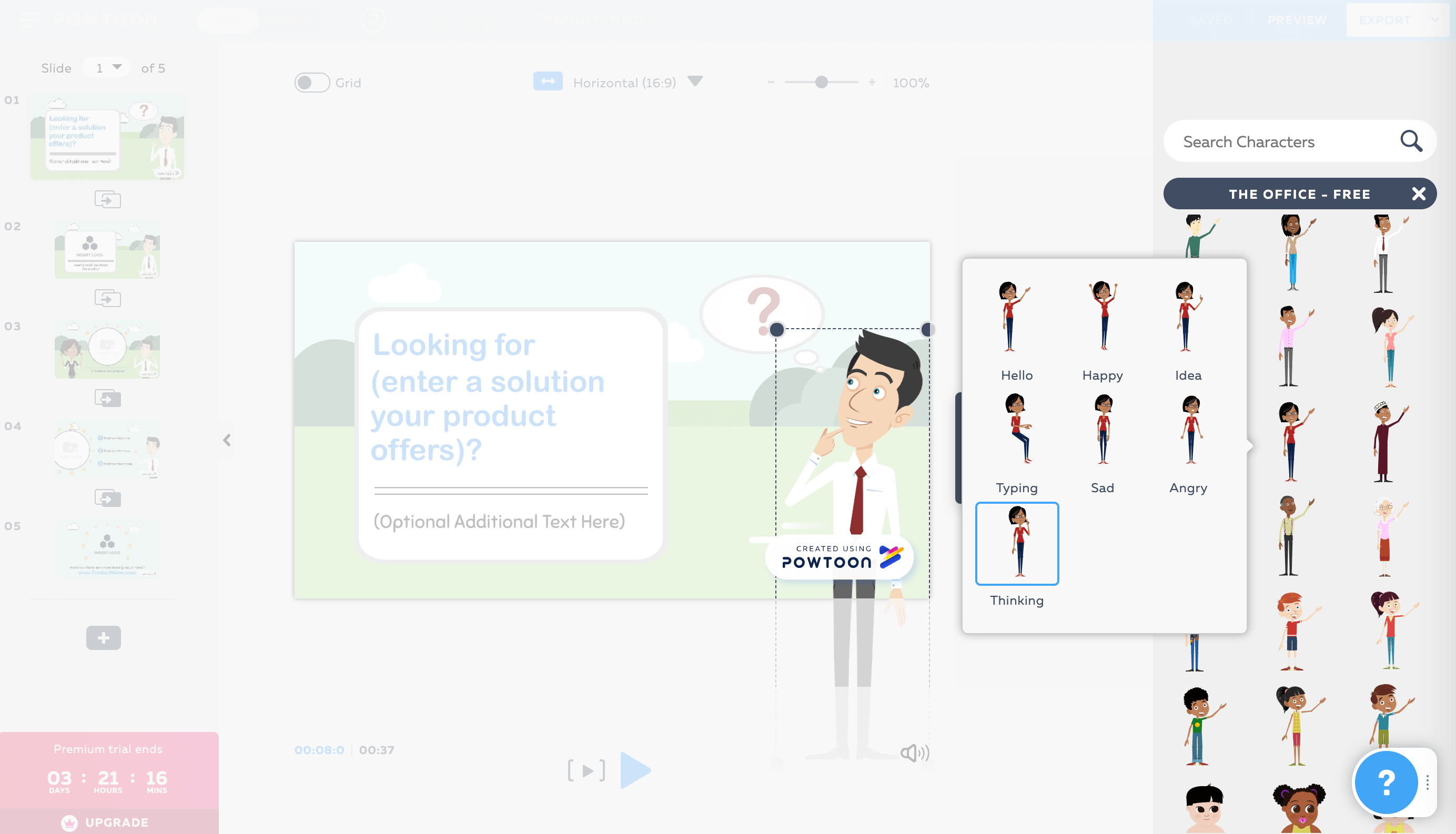This screenshot has height=834, width=1456.
Task: Open the slide number dropdown
Action: pos(107,68)
